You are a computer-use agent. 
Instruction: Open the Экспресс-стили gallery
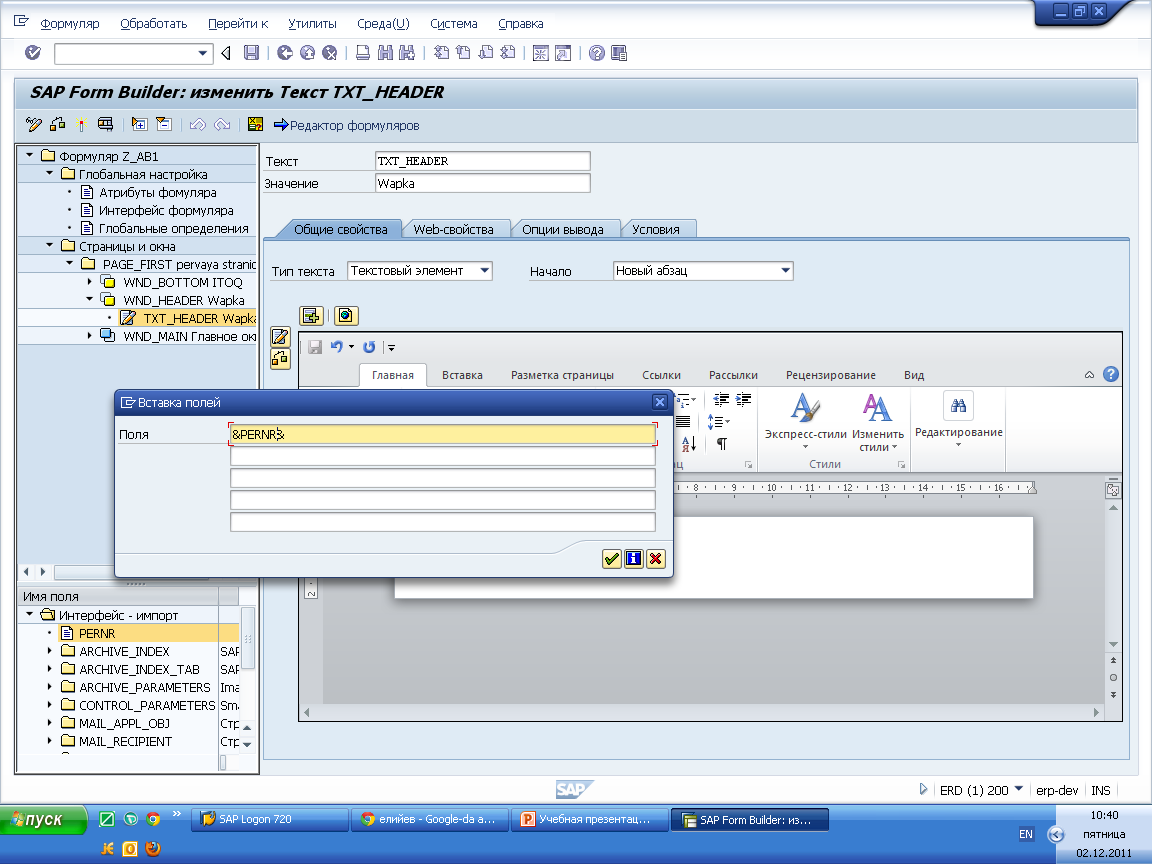[x=805, y=422]
